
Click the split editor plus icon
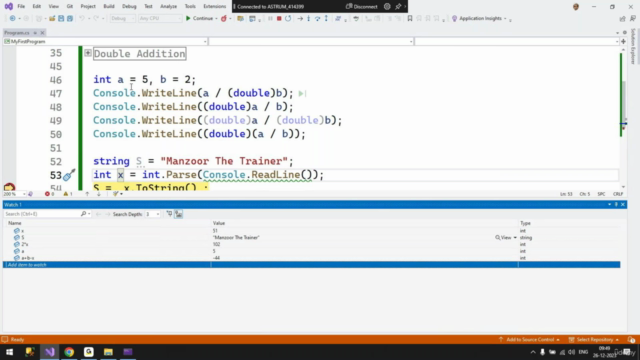coord(623,42)
